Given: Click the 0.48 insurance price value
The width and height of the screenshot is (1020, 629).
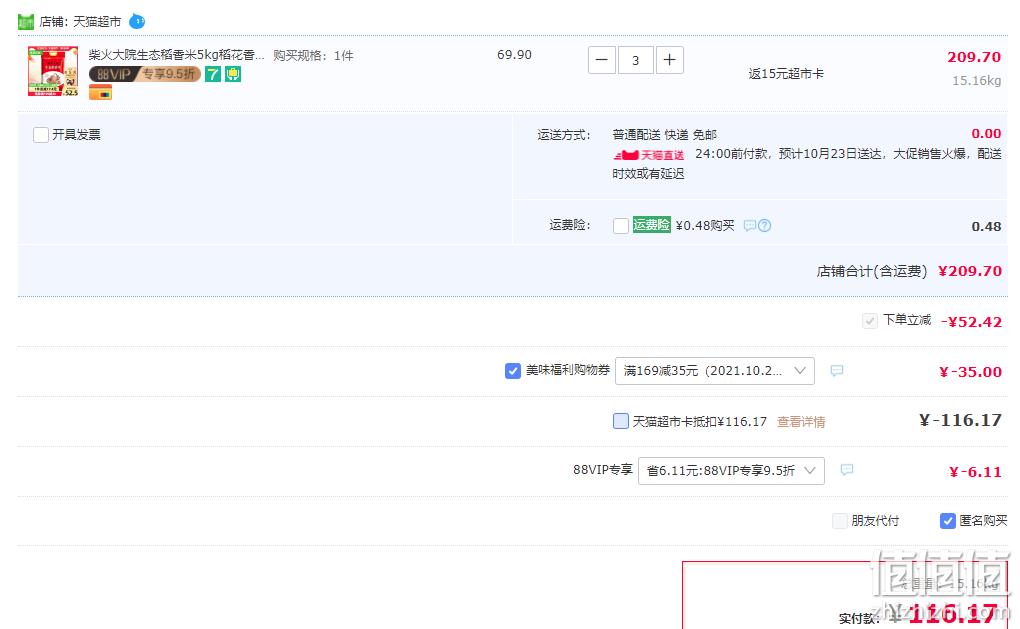Looking at the screenshot, I should click(986, 226).
